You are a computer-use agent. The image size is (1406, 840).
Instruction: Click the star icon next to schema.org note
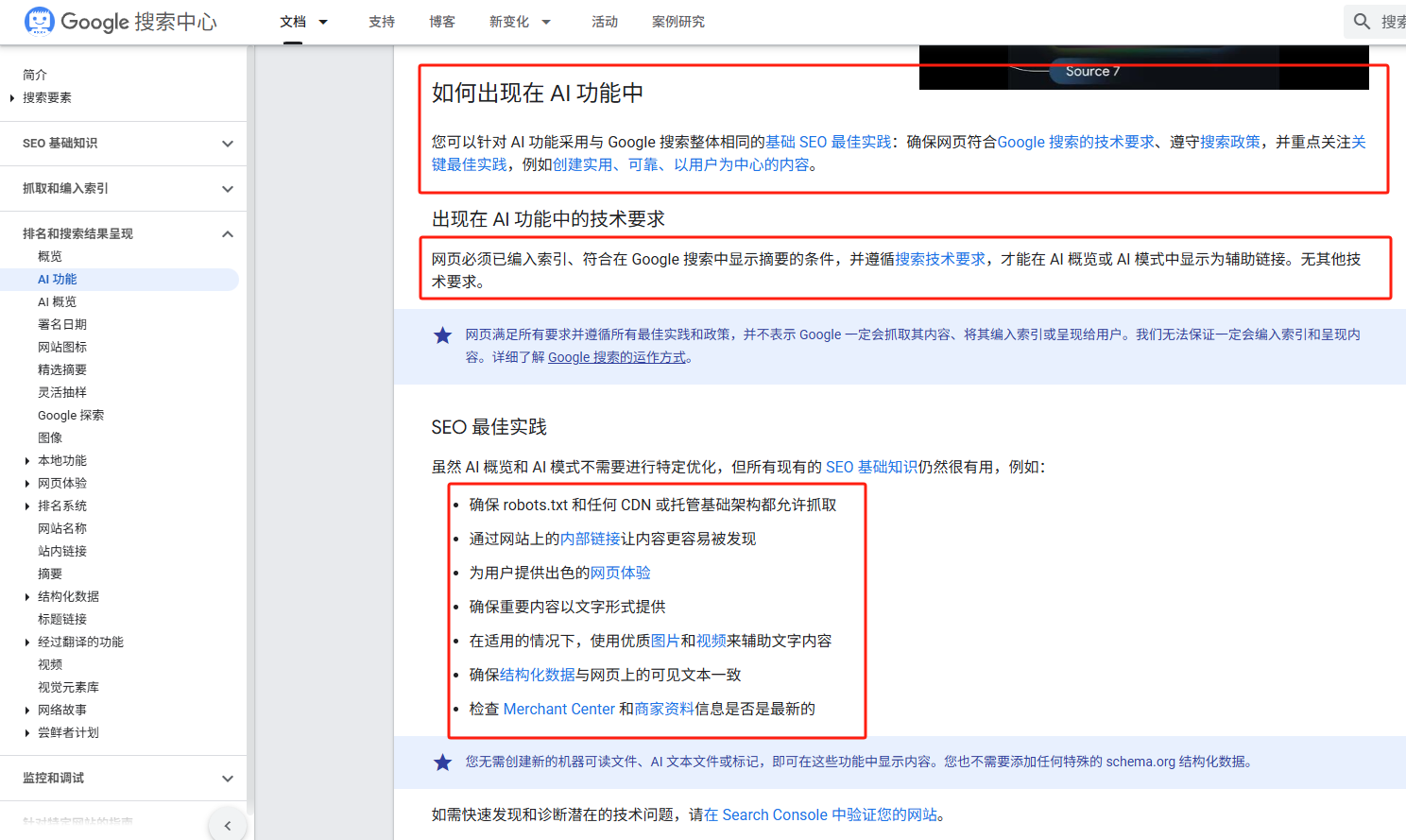point(443,762)
